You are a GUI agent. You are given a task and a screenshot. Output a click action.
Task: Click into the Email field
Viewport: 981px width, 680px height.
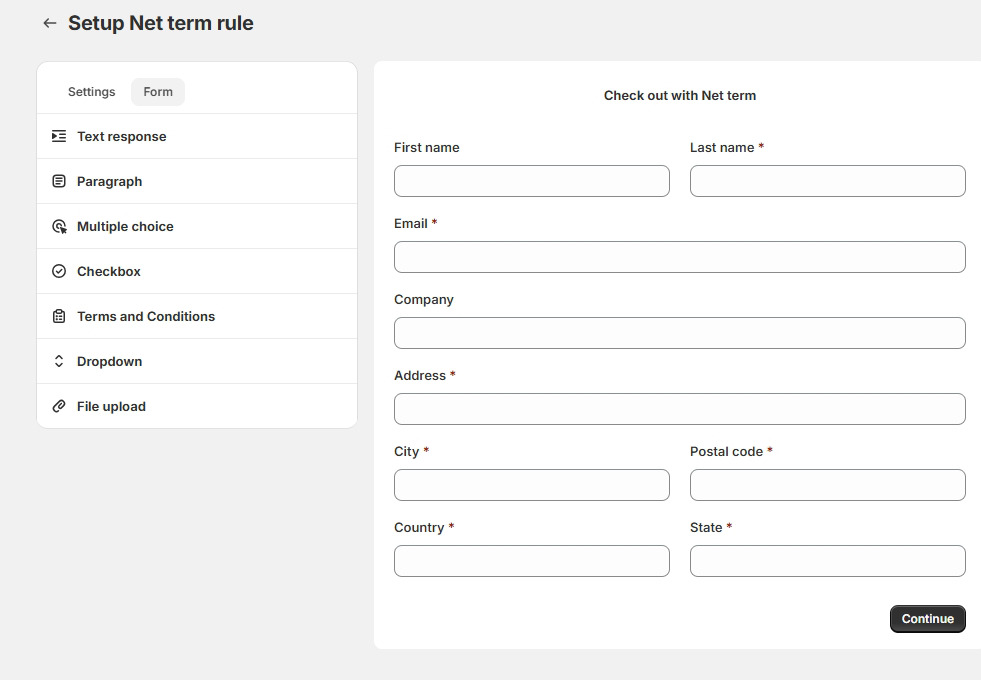pyautogui.click(x=679, y=257)
